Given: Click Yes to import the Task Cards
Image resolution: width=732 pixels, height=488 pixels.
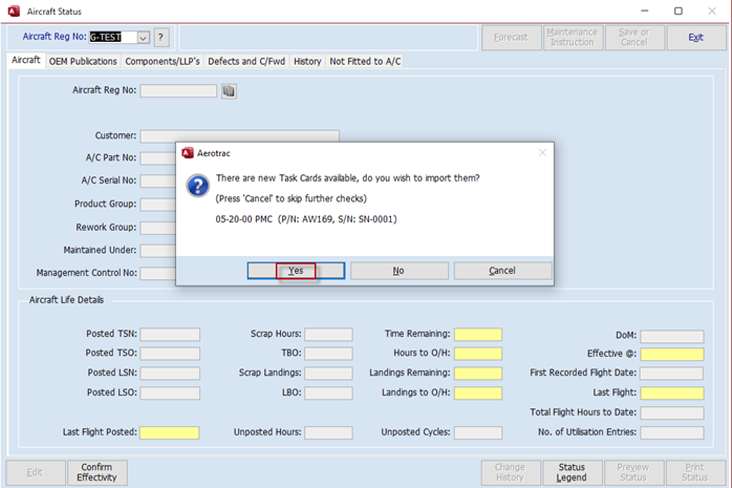Looking at the screenshot, I should coord(296,270).
